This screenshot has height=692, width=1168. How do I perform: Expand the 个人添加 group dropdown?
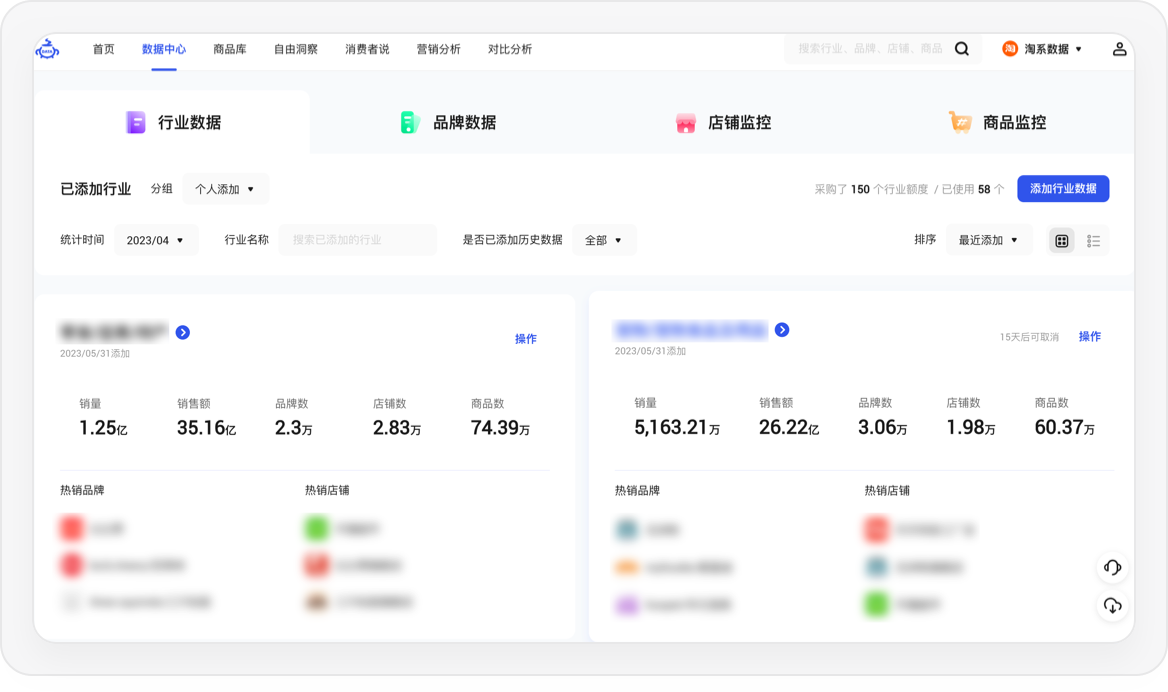click(x=225, y=189)
